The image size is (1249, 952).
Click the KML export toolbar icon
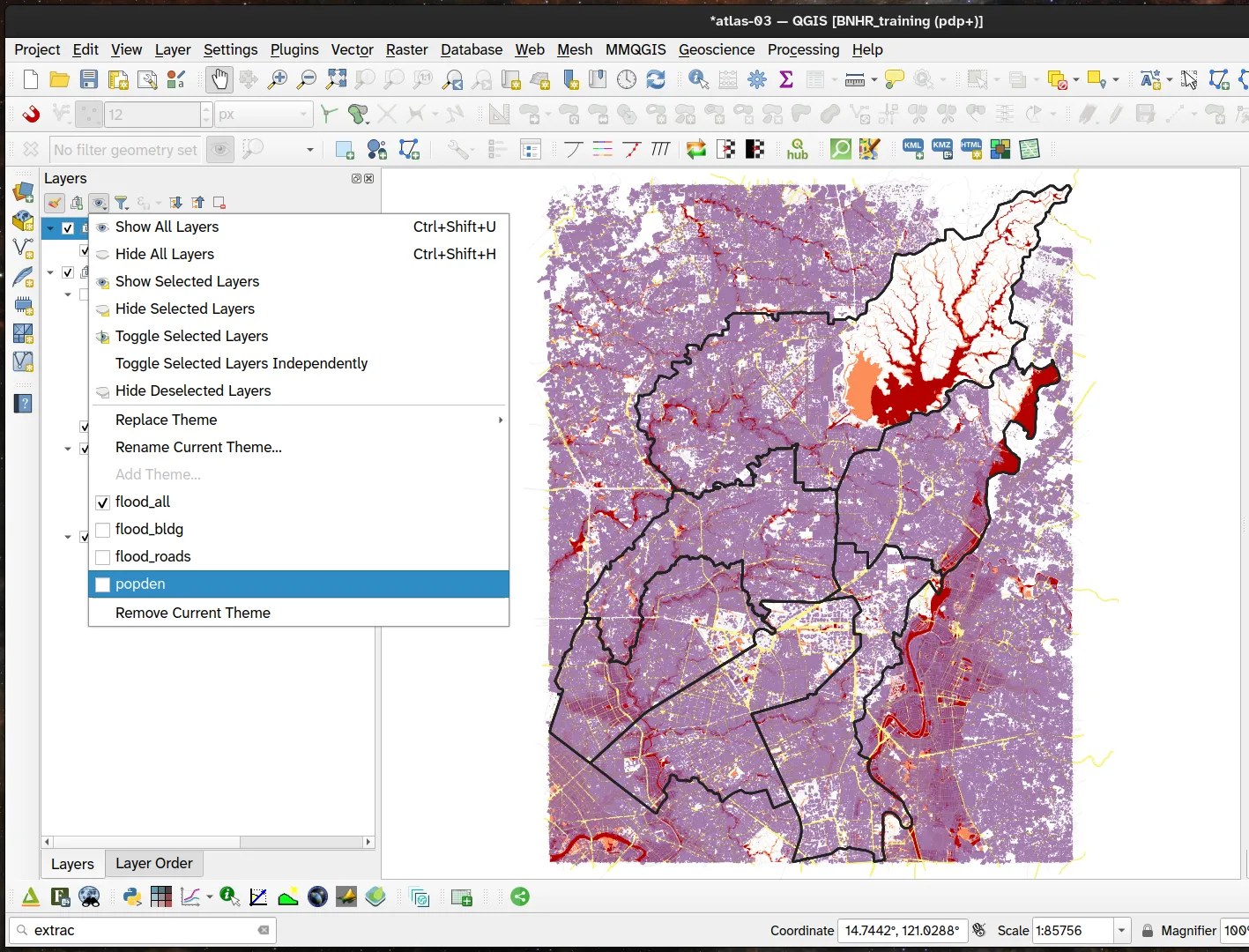[x=913, y=150]
